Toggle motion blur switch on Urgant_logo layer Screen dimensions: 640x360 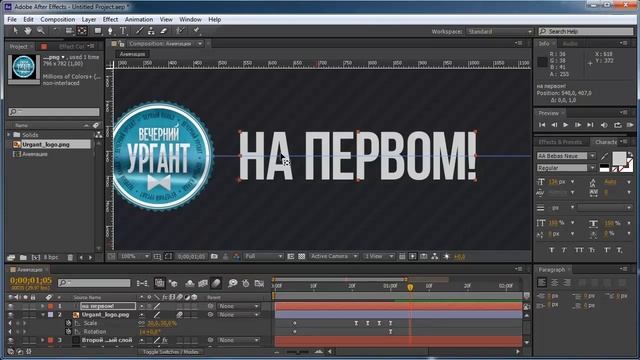(x=180, y=315)
